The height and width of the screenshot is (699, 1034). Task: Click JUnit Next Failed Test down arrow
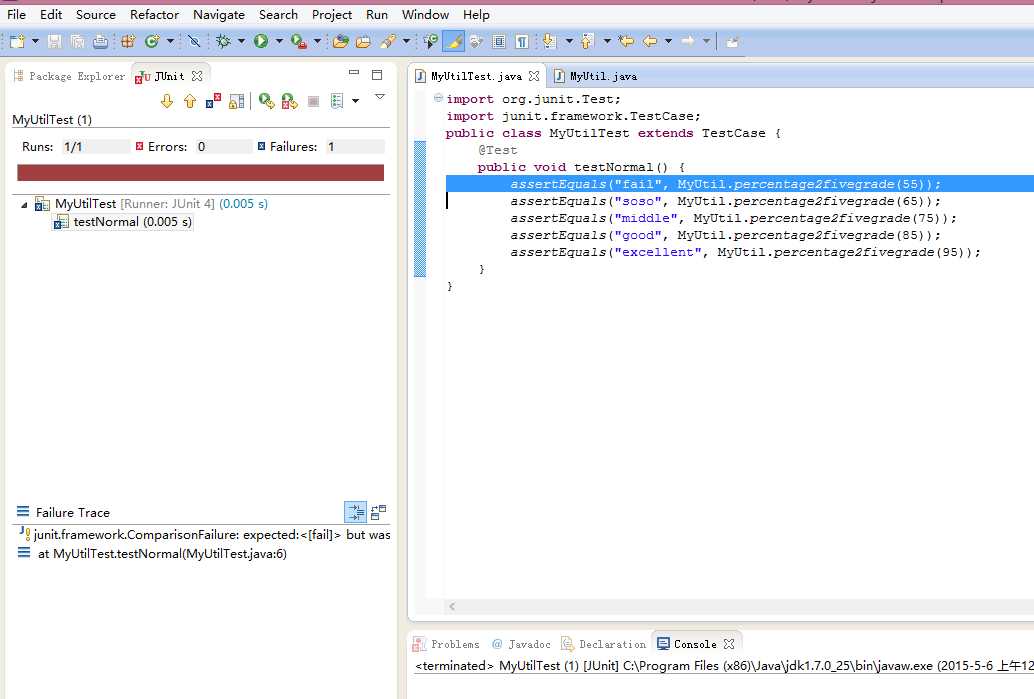click(167, 101)
